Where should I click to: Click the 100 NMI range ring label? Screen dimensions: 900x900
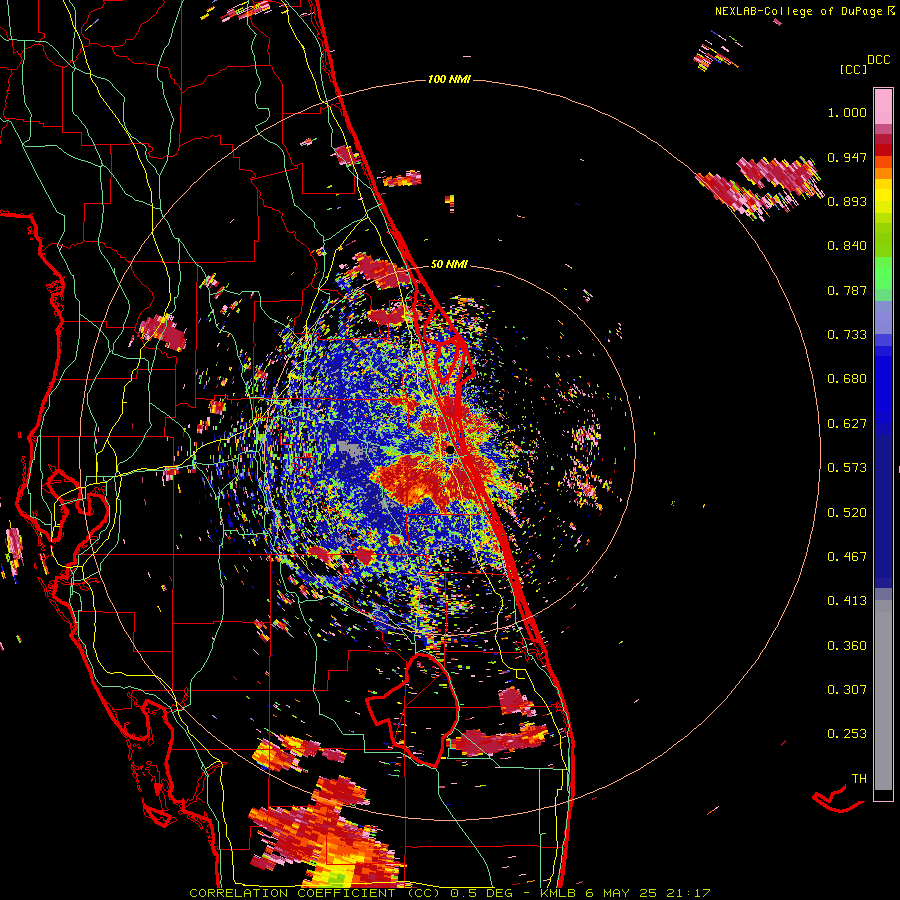point(449,79)
